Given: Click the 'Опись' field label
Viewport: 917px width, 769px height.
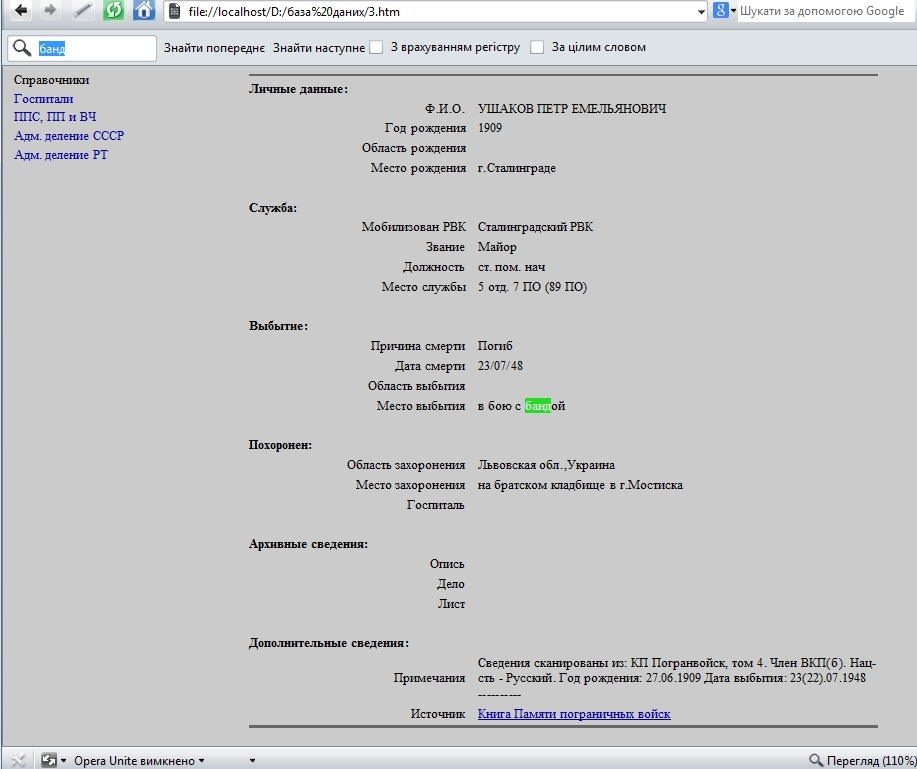Looking at the screenshot, I should (x=447, y=564).
